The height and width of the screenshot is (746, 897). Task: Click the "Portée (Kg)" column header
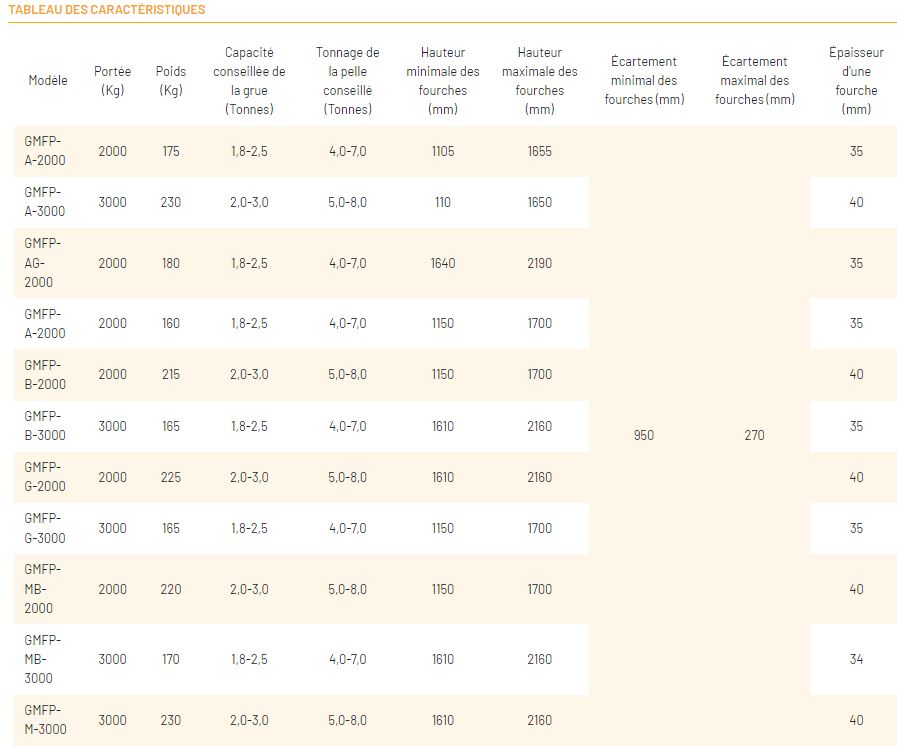click(113, 80)
